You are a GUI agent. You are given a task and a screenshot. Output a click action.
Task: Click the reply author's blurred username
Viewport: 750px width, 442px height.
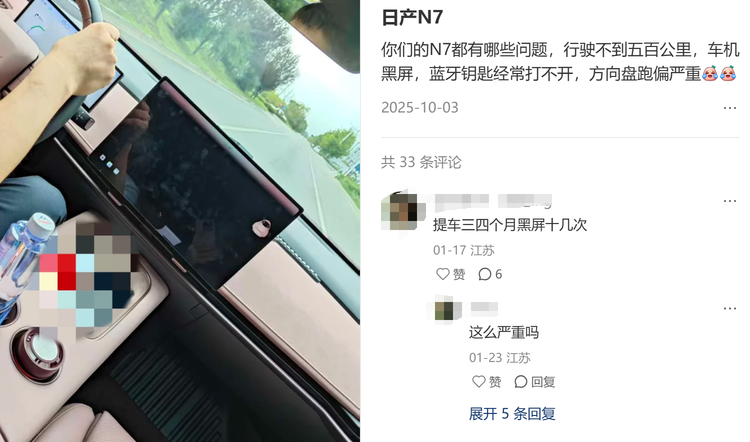click(x=484, y=309)
